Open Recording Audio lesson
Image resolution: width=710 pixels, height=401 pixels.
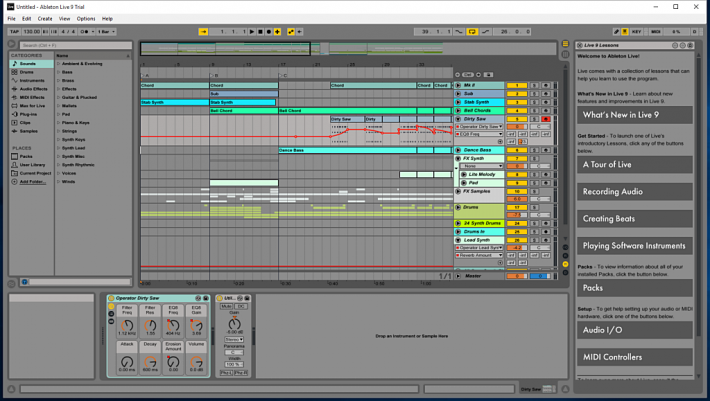(x=635, y=192)
